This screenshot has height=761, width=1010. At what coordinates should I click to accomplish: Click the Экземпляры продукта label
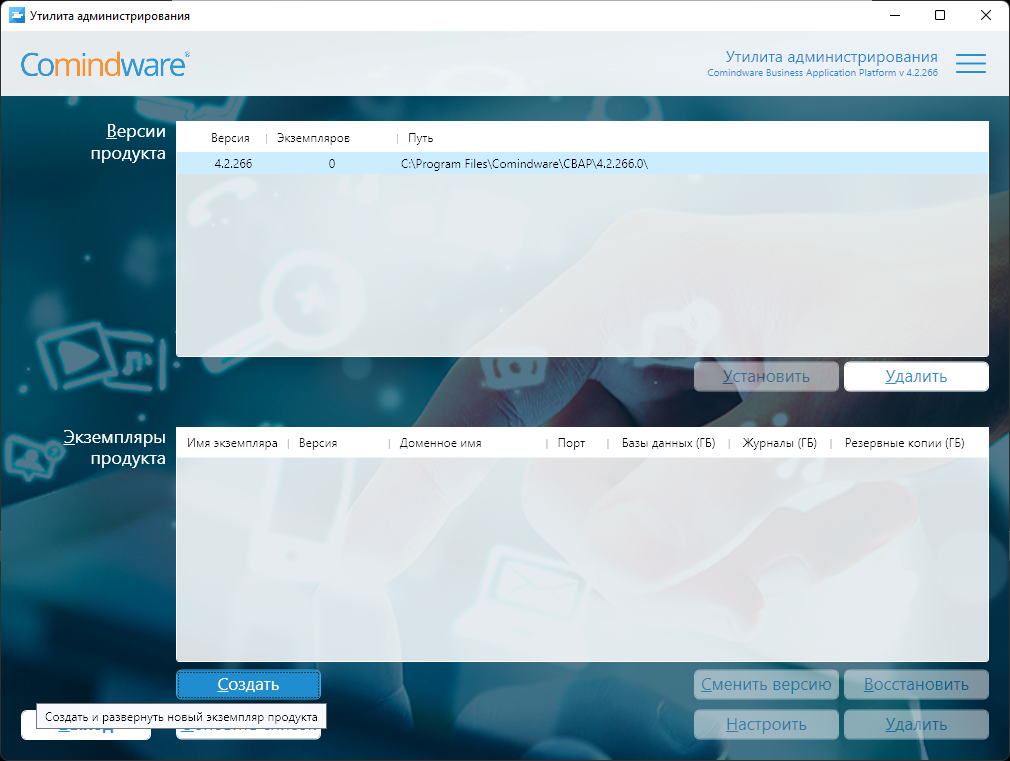pos(115,448)
